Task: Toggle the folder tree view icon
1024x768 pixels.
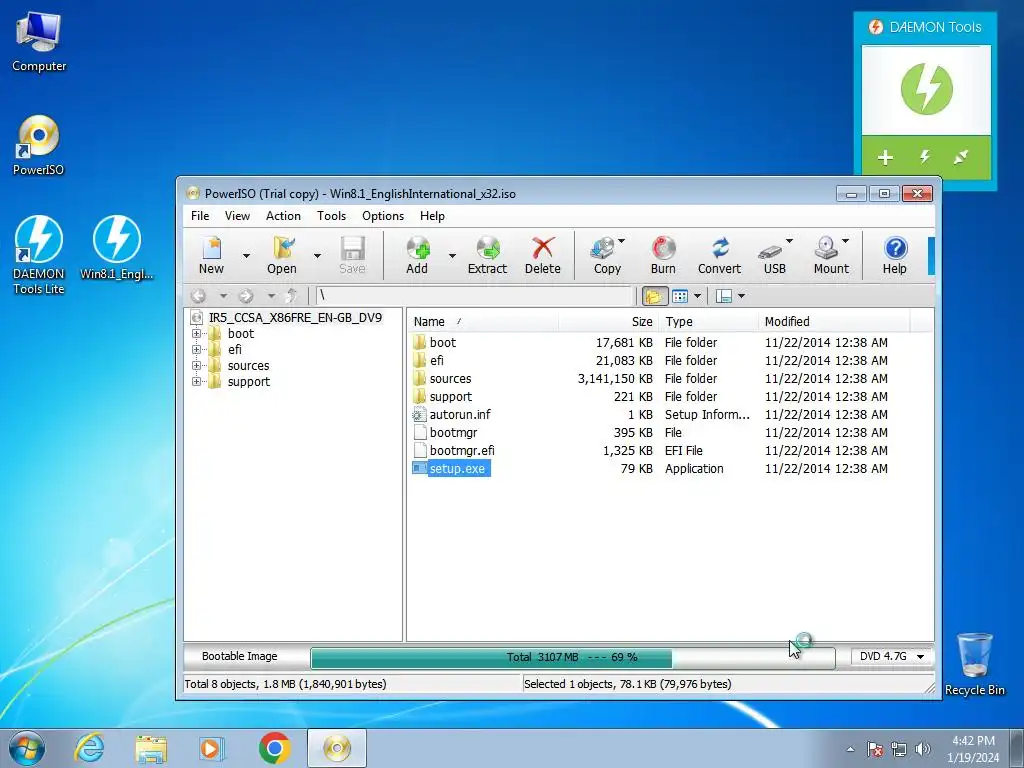Action: 654,296
